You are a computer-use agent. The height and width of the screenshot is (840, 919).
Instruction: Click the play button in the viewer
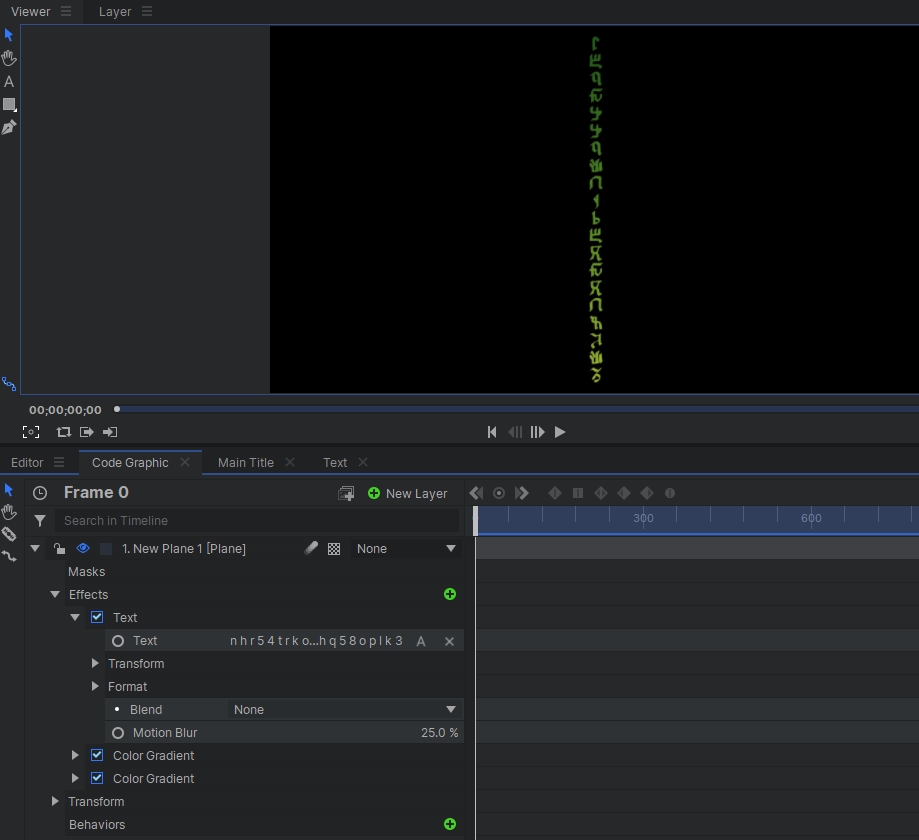[x=560, y=432]
